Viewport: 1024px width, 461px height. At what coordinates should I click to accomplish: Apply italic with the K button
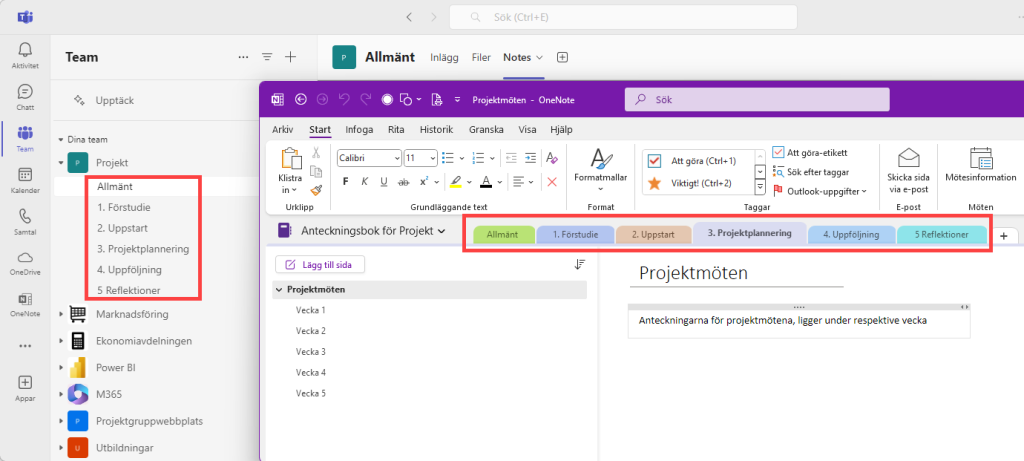click(x=365, y=182)
